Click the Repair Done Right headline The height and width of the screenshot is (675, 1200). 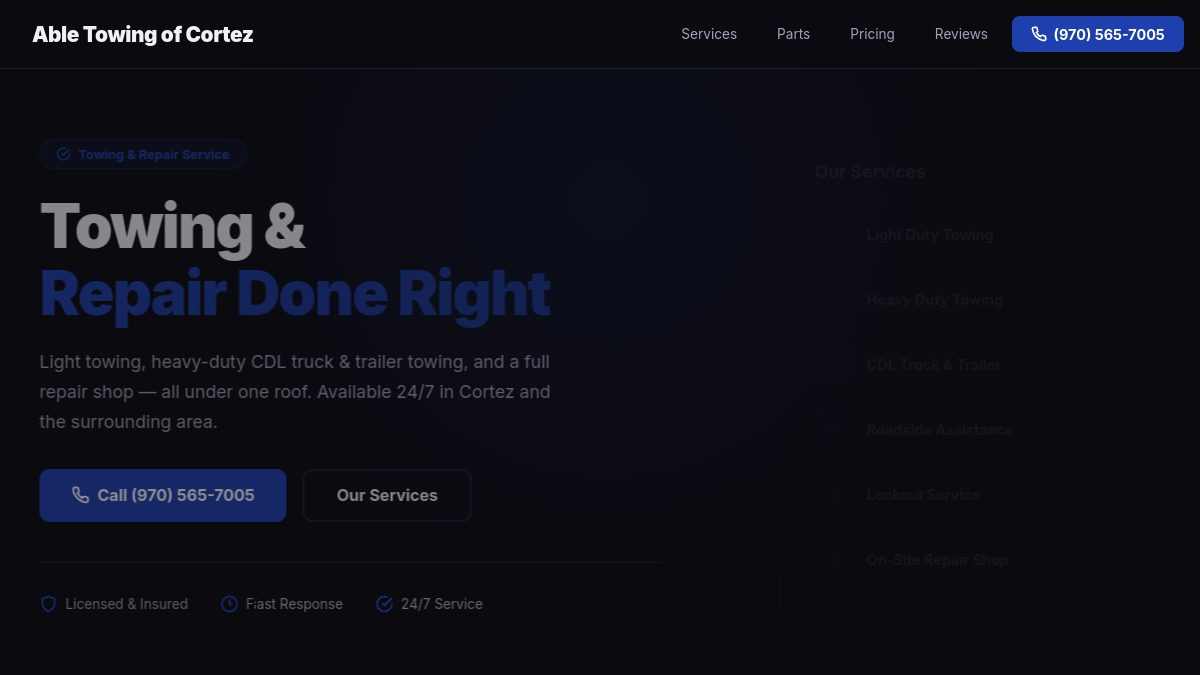[x=295, y=293]
